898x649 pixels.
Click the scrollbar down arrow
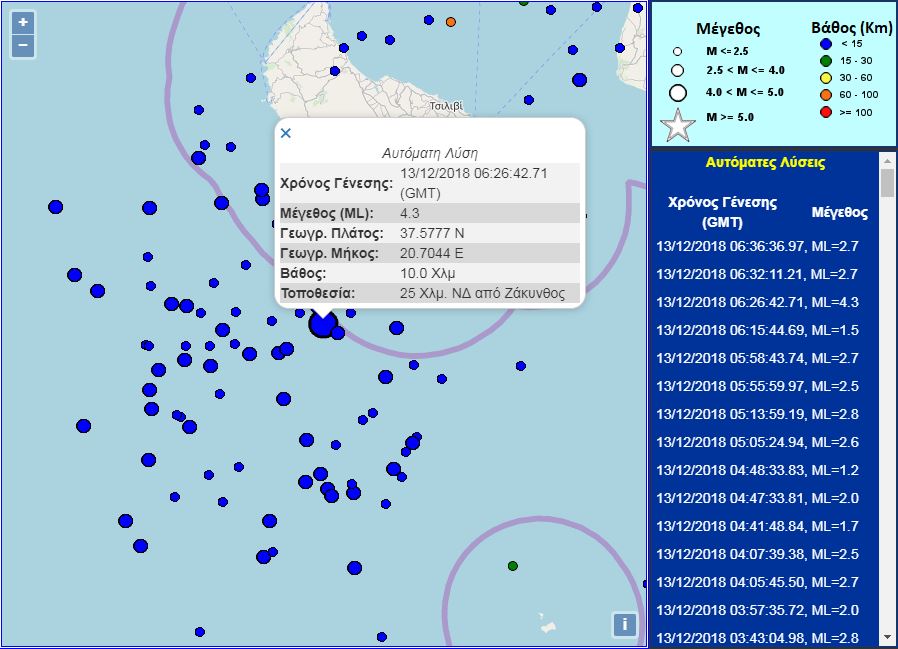887,636
